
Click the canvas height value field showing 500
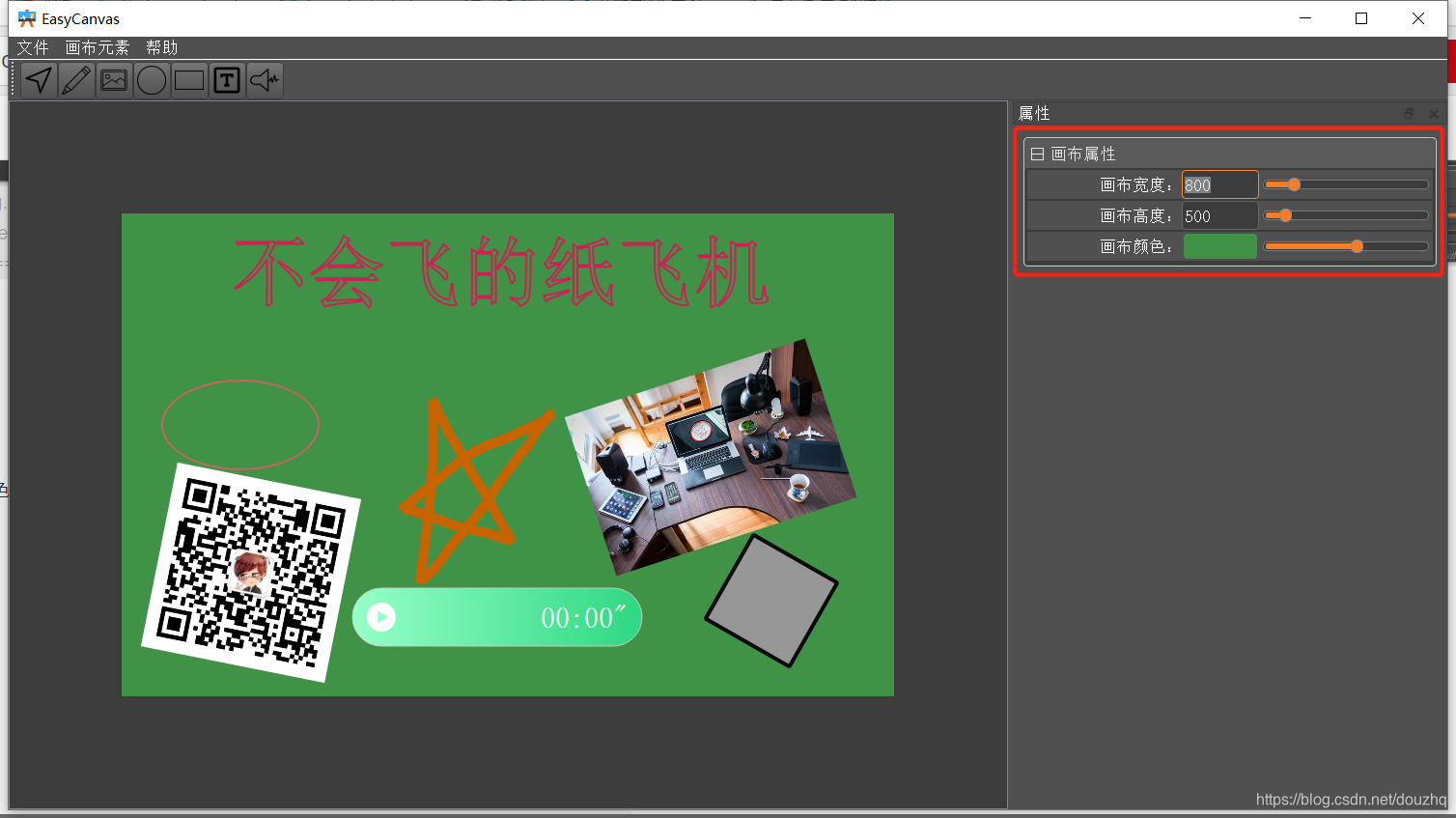click(x=1219, y=215)
